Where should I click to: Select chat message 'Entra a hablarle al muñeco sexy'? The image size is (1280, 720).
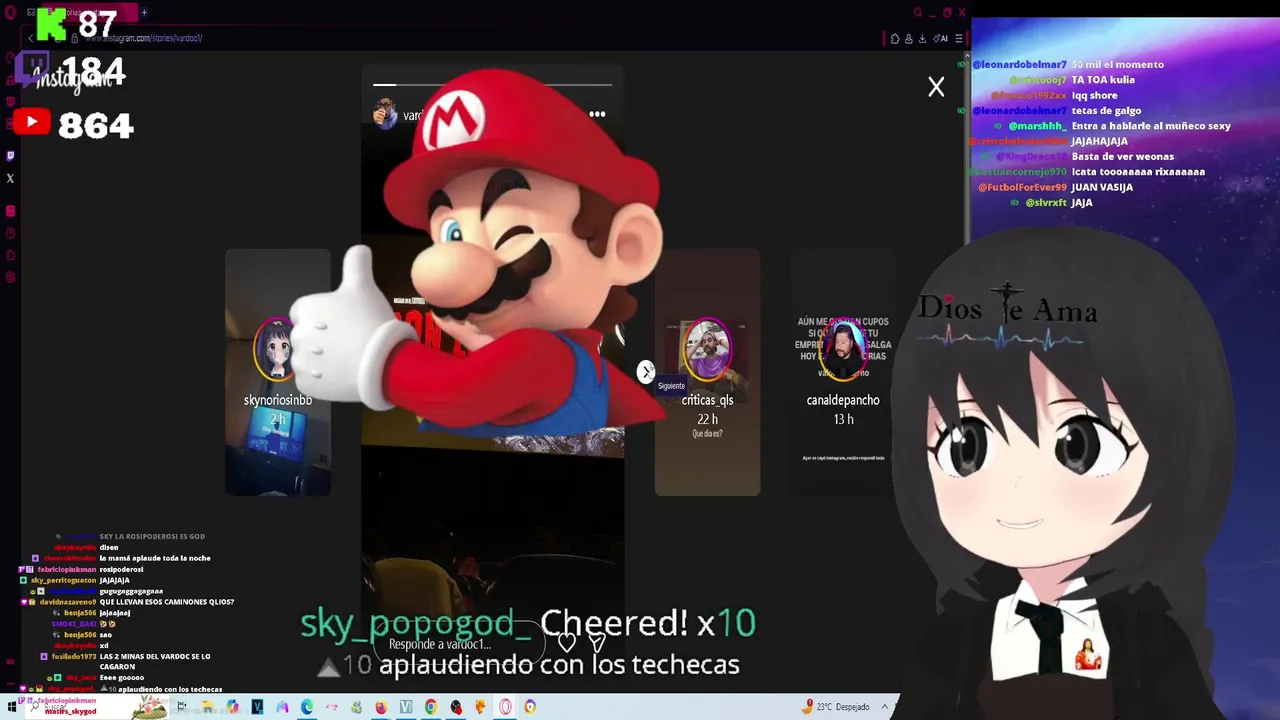[1151, 126]
